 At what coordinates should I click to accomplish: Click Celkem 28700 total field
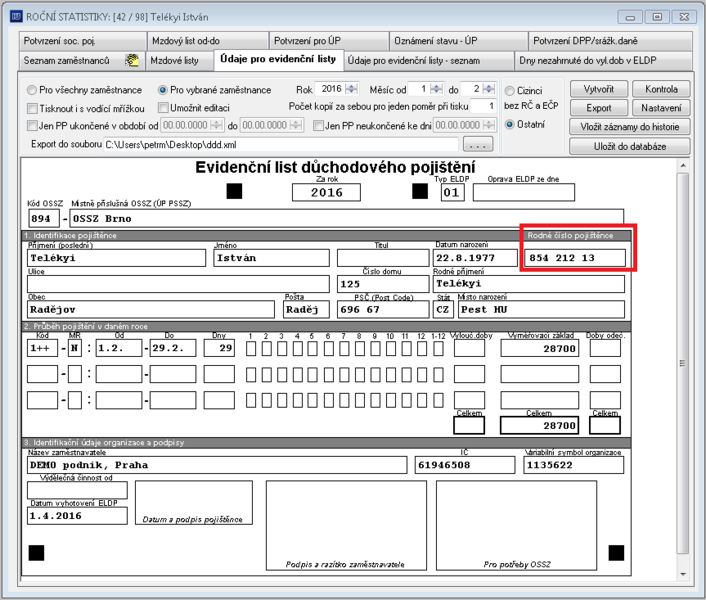coord(539,425)
